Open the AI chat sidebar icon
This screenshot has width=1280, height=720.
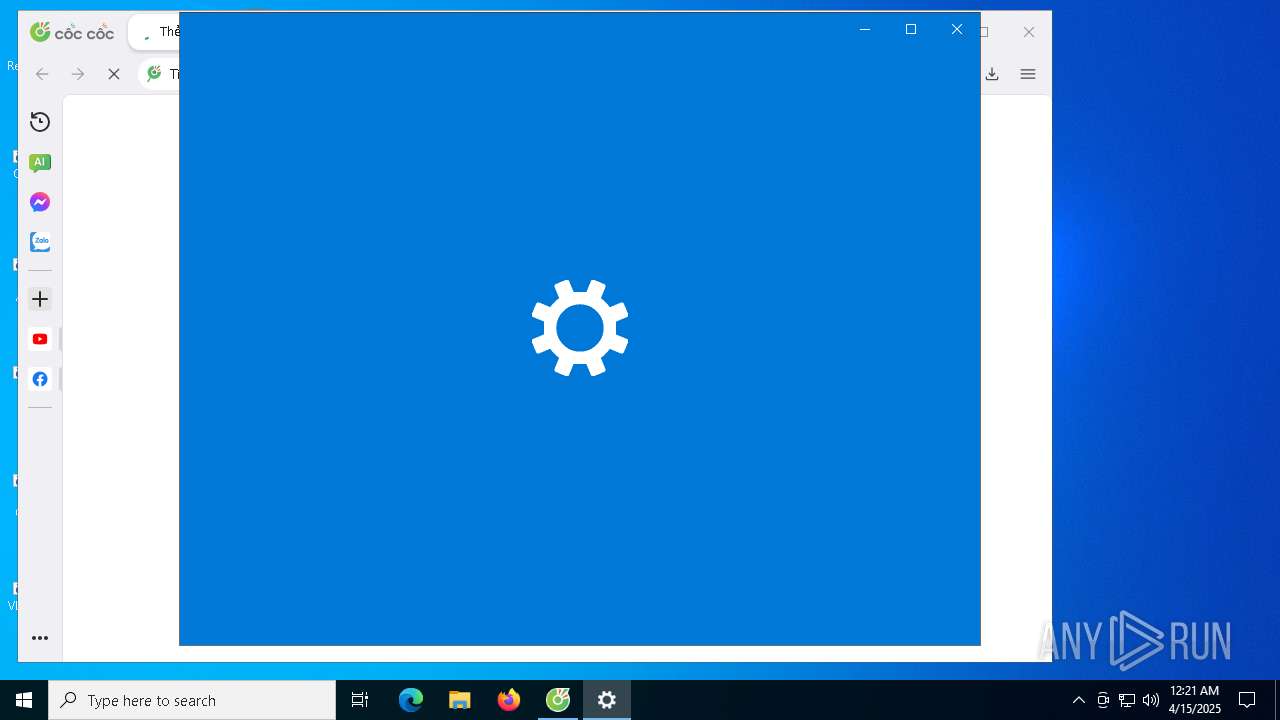click(x=40, y=162)
